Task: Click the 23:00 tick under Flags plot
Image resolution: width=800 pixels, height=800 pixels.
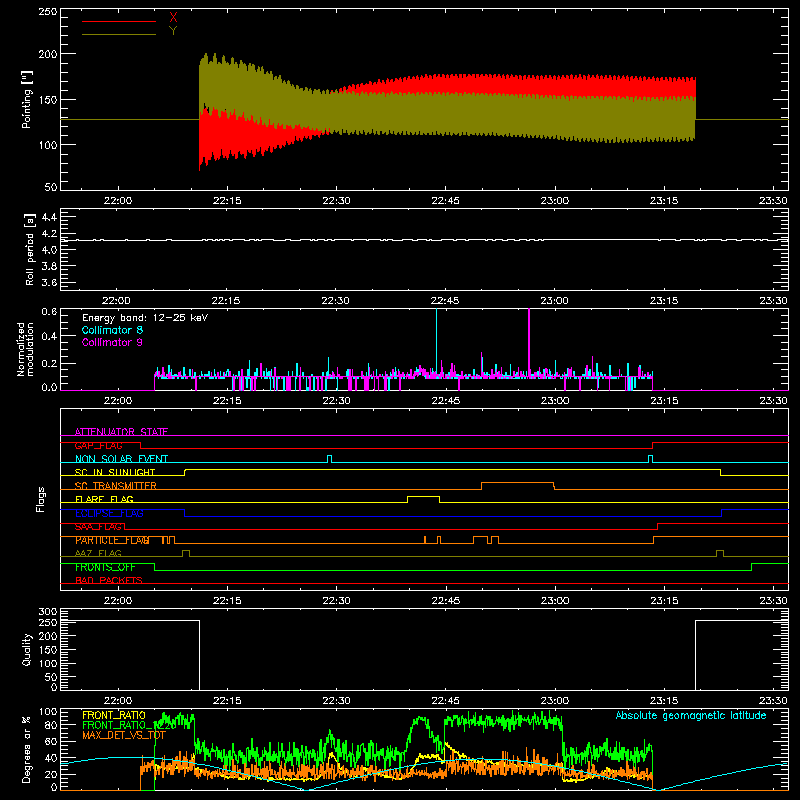Action: coord(555,601)
